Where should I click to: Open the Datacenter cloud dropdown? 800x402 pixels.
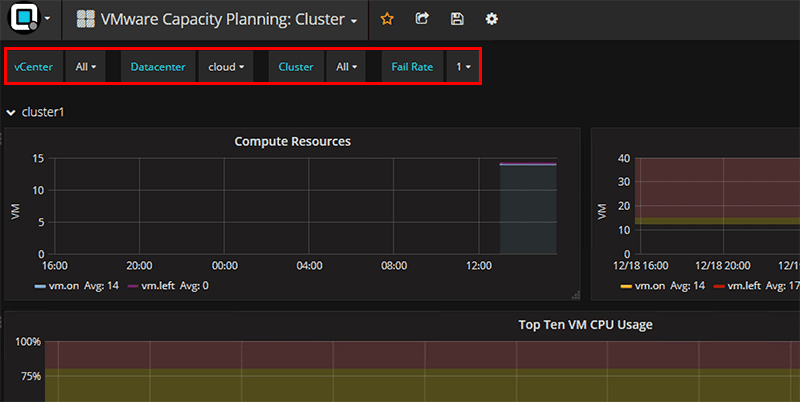(226, 67)
